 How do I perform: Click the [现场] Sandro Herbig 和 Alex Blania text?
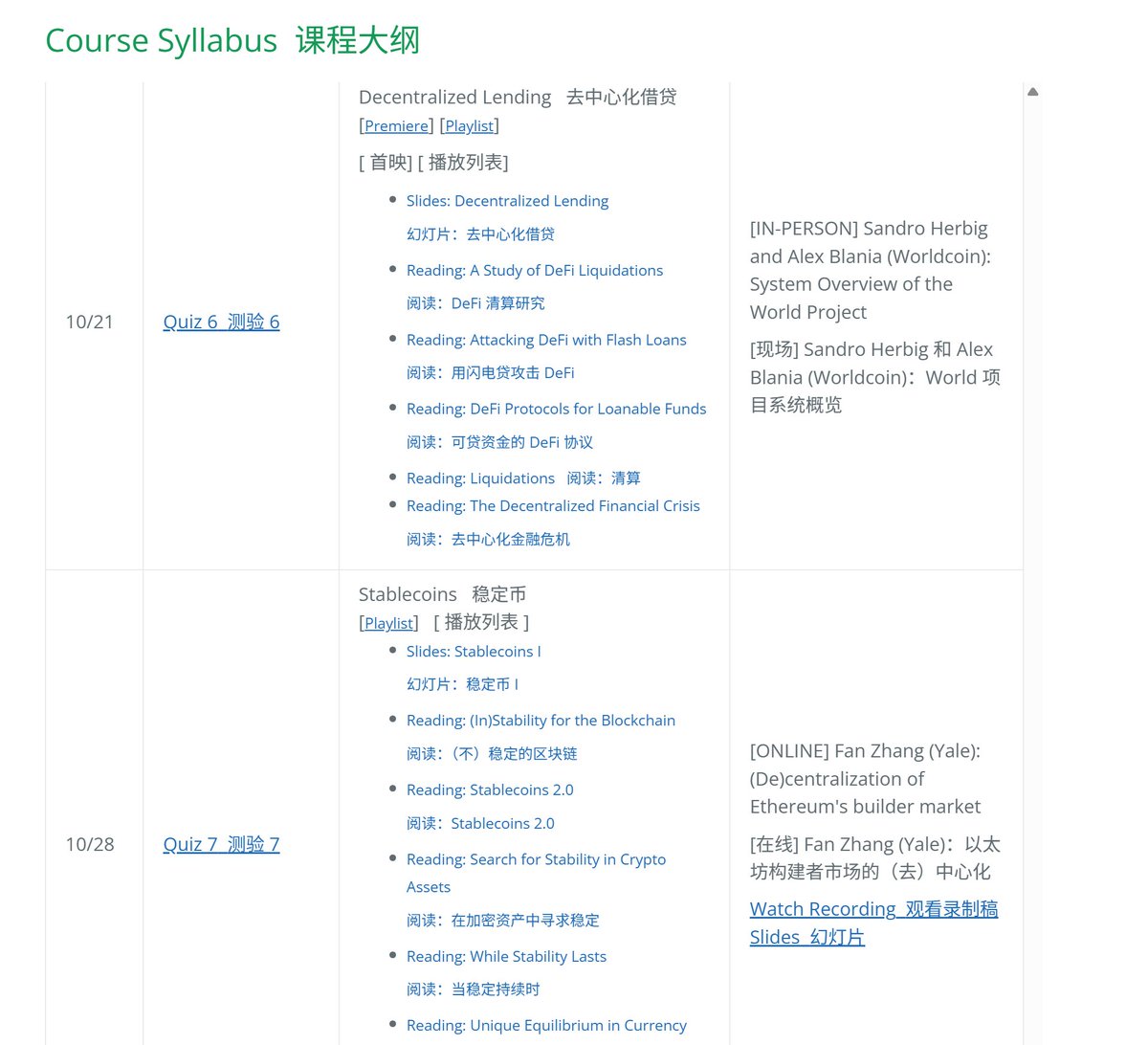point(874,377)
